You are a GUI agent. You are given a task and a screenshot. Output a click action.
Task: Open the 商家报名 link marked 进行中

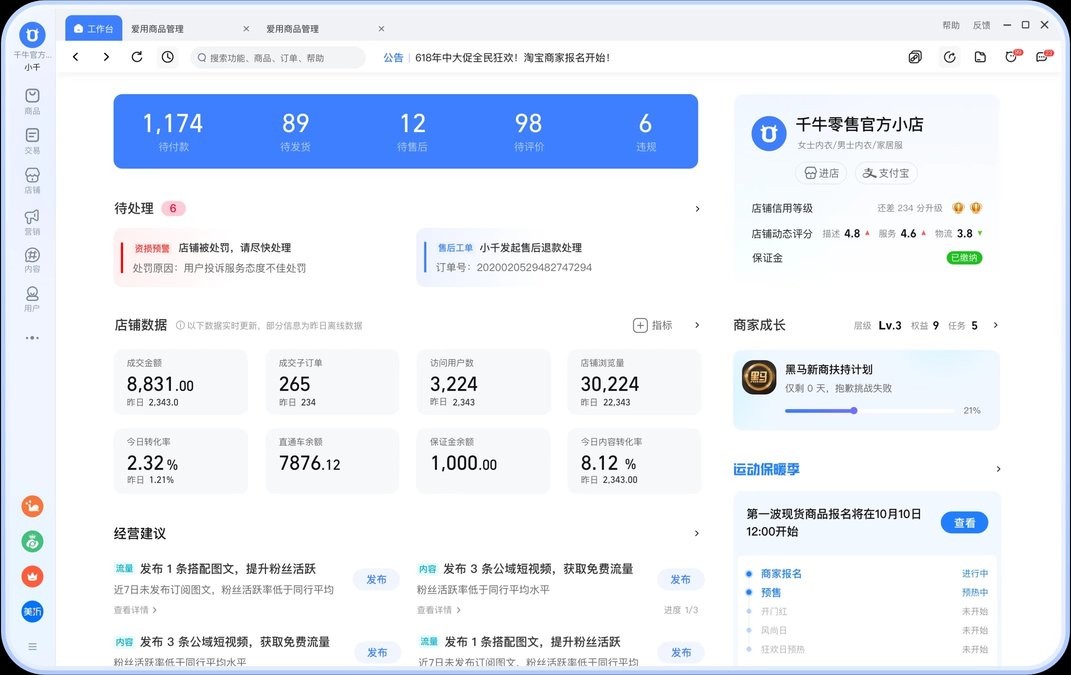(x=781, y=572)
